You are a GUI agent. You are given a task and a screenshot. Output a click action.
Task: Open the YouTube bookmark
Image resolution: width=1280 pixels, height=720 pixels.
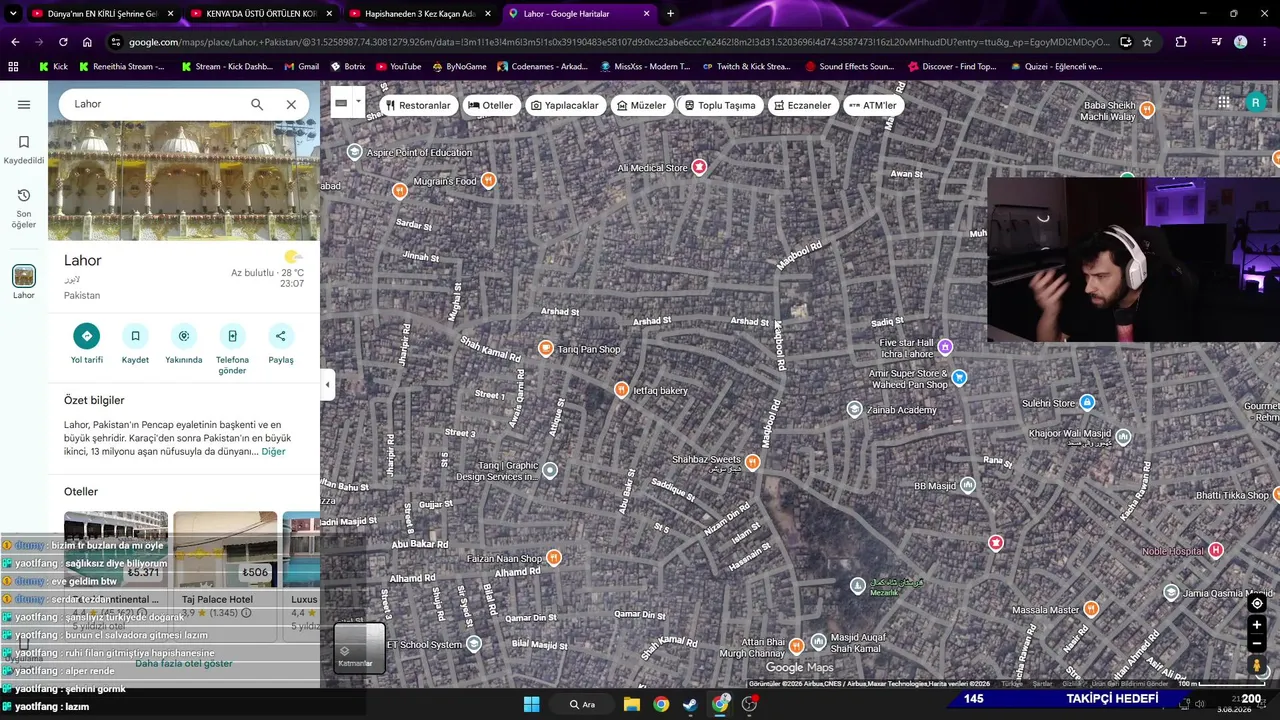[x=397, y=66]
